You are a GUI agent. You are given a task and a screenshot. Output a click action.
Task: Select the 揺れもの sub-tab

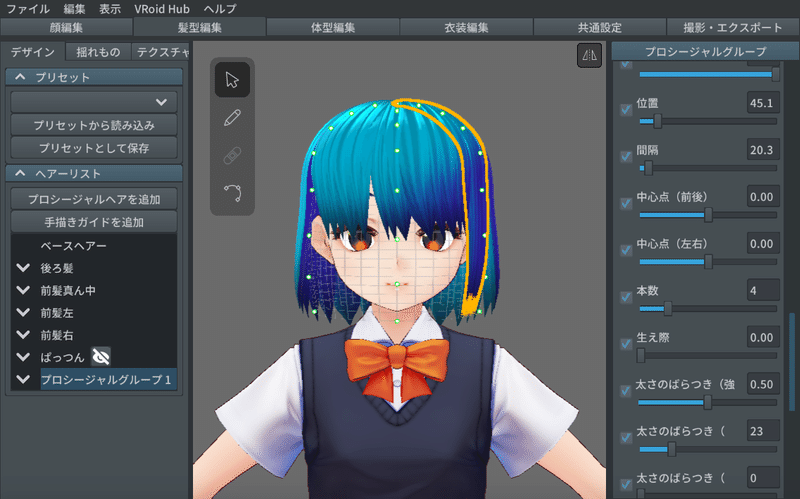point(98,52)
